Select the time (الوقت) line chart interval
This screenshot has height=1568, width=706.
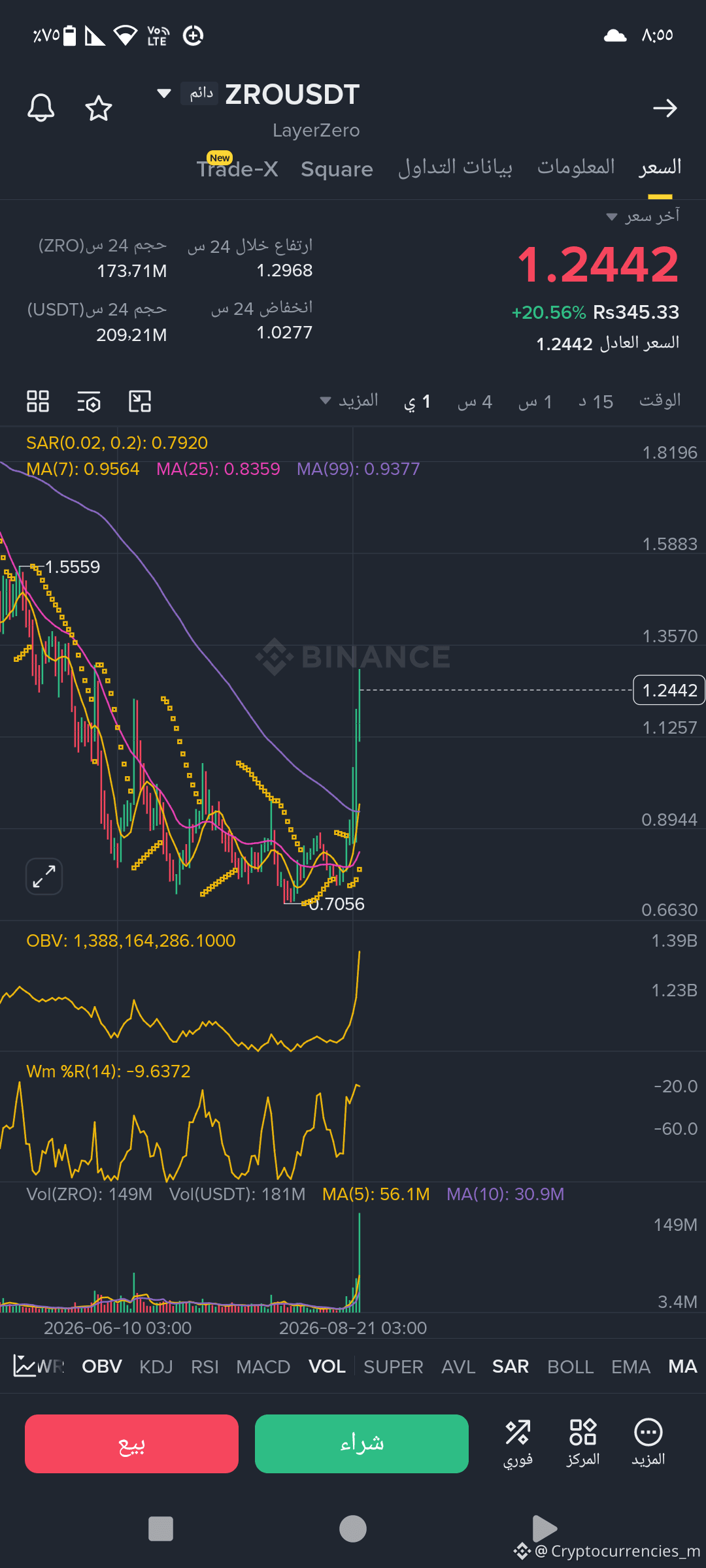(x=660, y=400)
